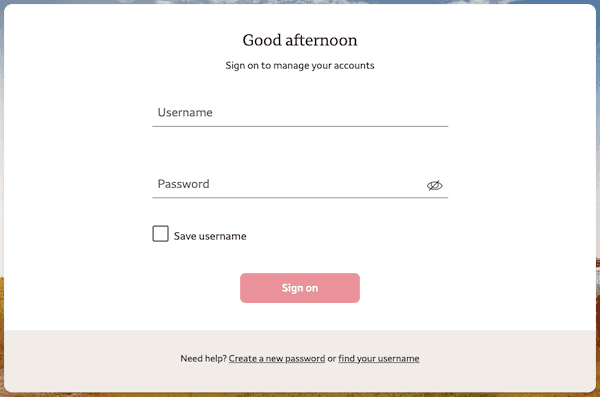This screenshot has height=397, width=600.
Task: Tick the Save username checkbox
Action: 160,234
